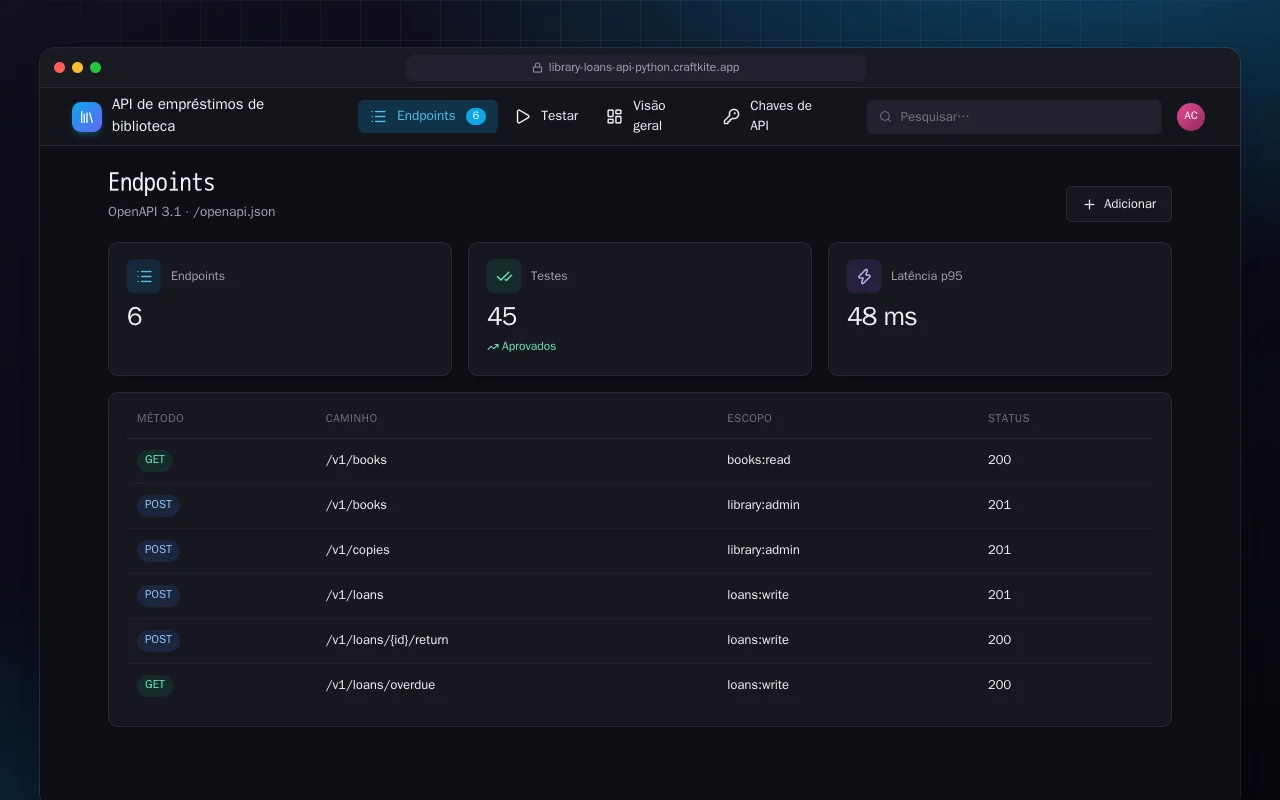The image size is (1280, 800).
Task: Click the library books app logo icon
Action: point(87,117)
